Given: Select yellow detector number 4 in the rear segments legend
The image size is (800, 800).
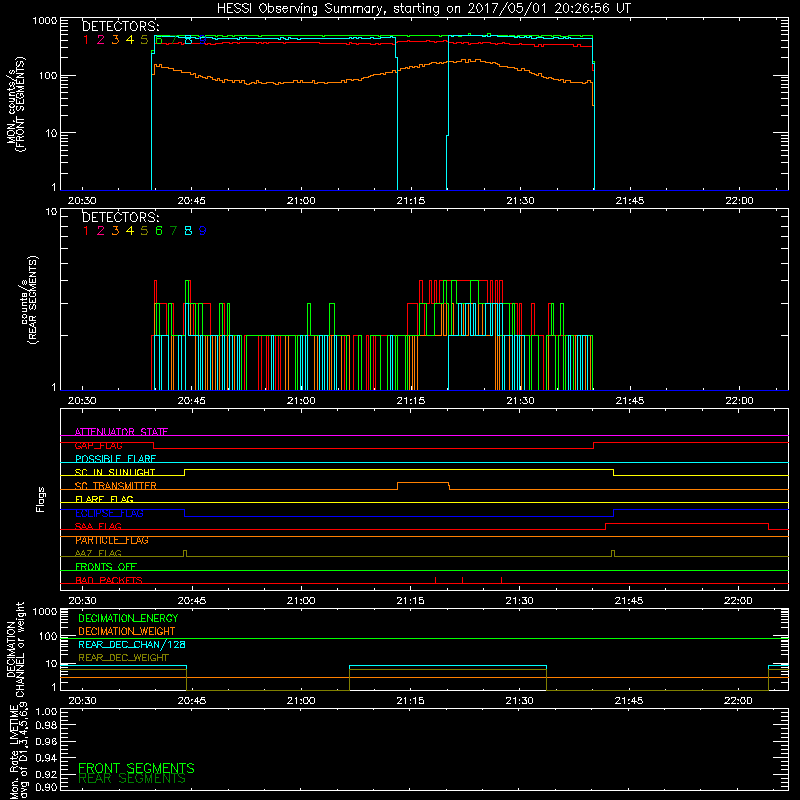Looking at the screenshot, I should [x=130, y=231].
